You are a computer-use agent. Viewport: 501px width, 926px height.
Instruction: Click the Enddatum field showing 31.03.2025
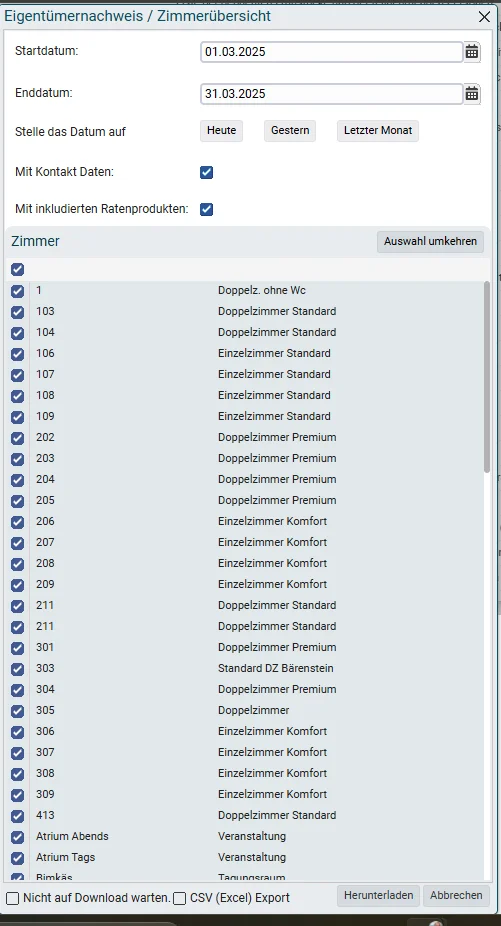coord(331,94)
